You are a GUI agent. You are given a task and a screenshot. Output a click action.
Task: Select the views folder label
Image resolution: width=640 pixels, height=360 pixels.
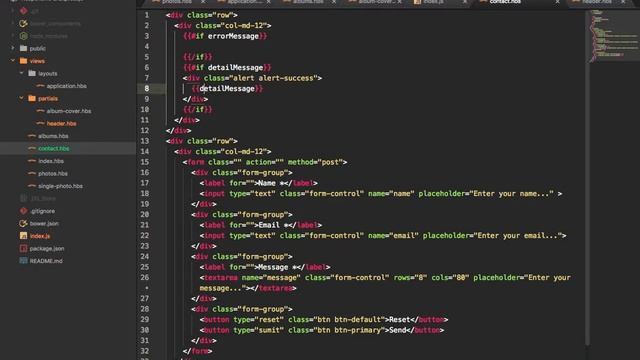(37, 61)
